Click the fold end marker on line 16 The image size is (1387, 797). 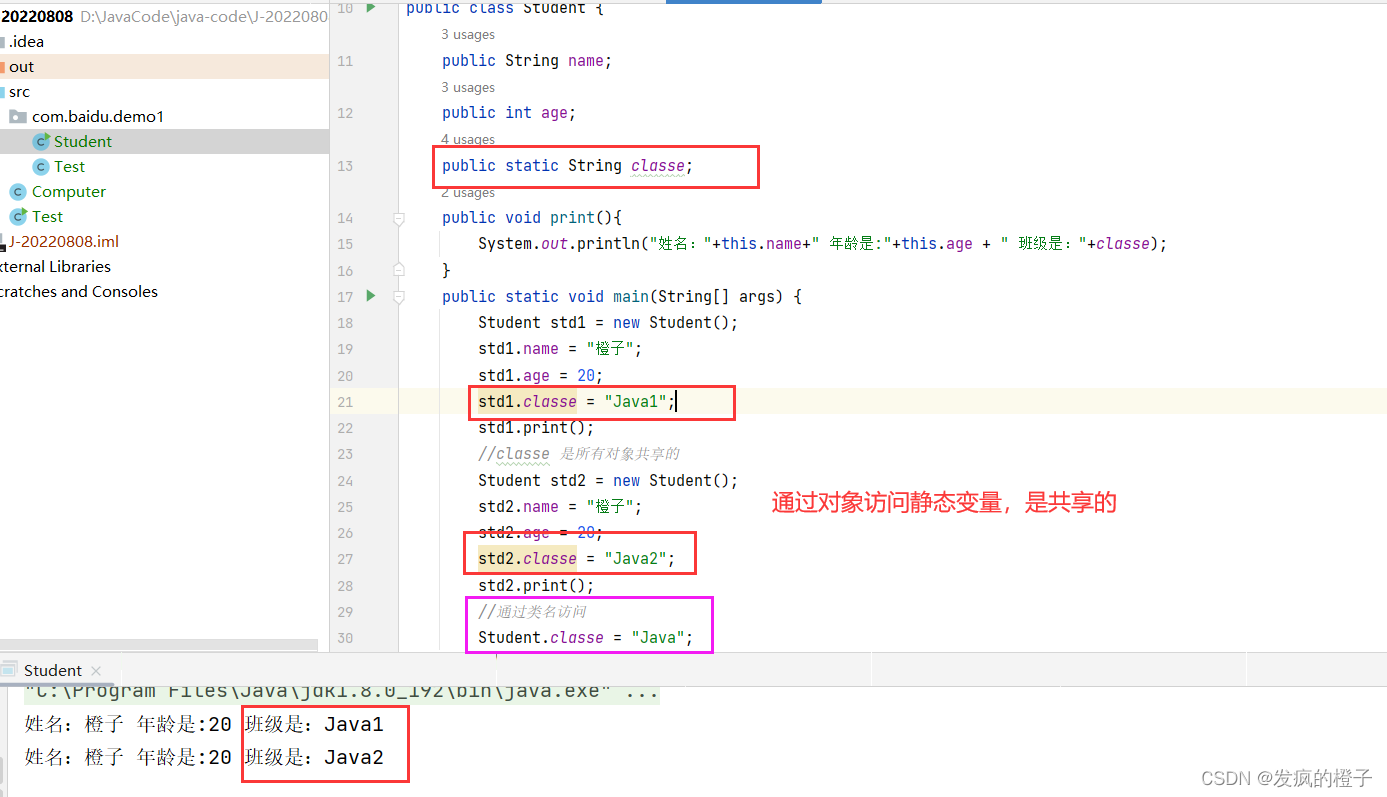click(x=399, y=270)
